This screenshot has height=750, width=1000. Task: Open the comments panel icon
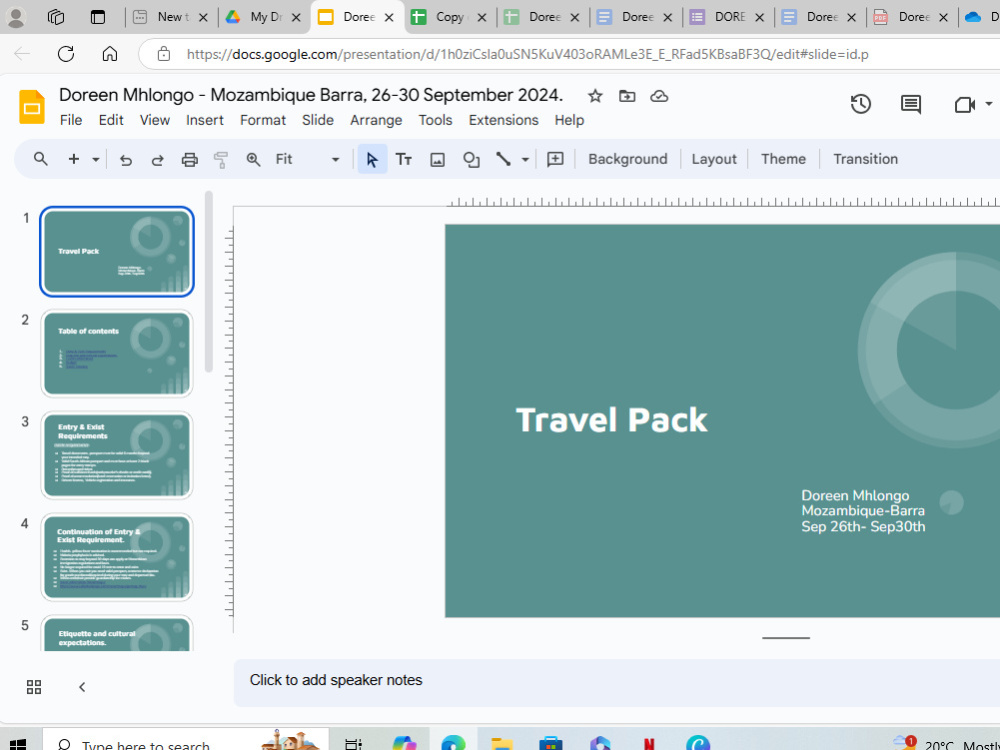pyautogui.click(x=911, y=105)
